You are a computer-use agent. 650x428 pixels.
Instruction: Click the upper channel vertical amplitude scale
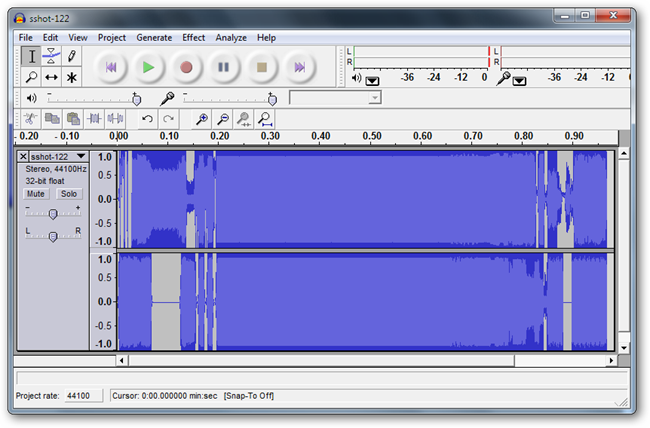[104, 199]
